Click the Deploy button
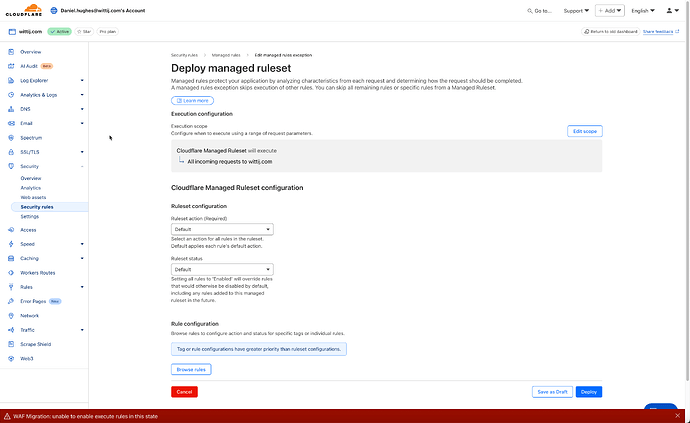The width and height of the screenshot is (690, 423). (589, 392)
